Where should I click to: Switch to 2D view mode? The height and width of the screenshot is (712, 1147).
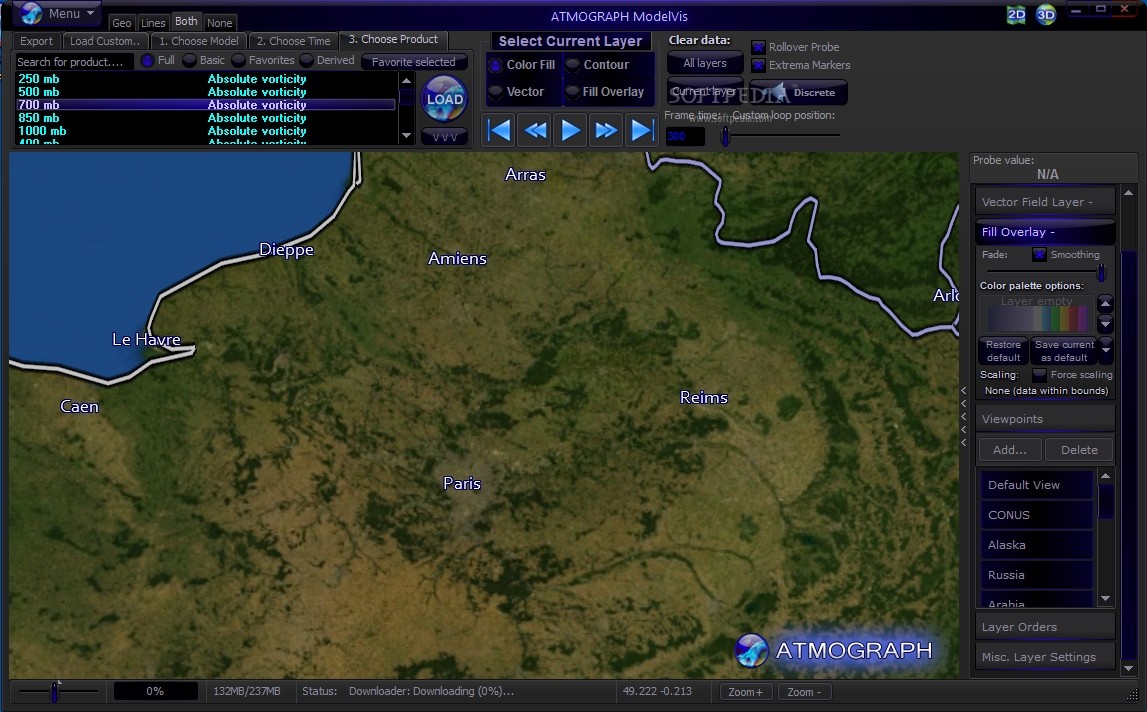click(1016, 15)
